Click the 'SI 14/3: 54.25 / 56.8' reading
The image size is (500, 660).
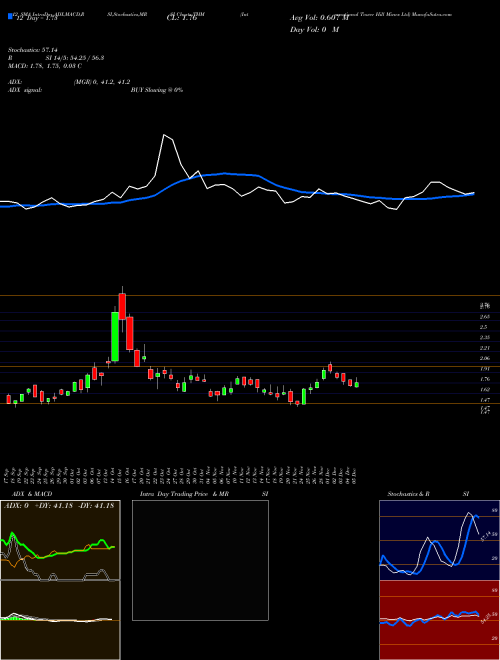(75, 58)
